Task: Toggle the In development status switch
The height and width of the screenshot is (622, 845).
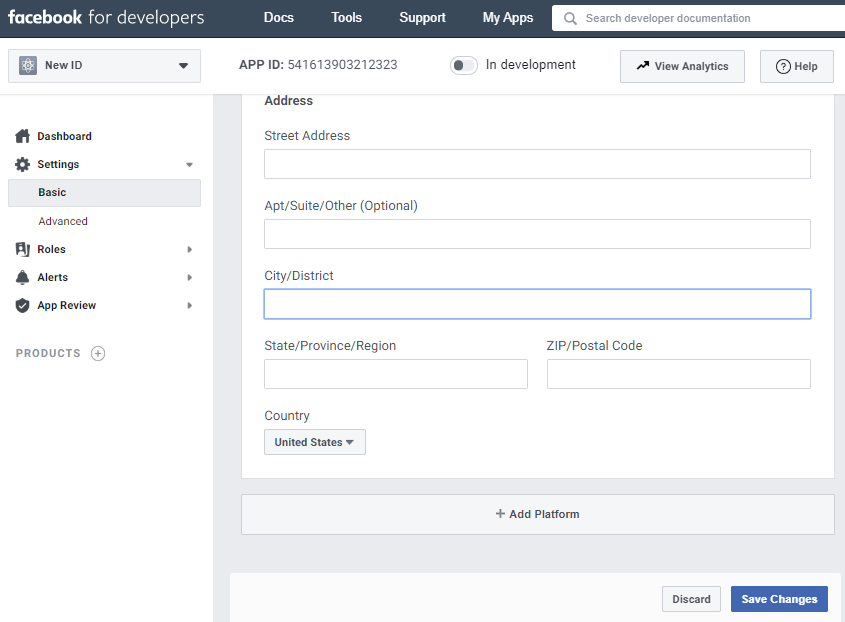Action: (x=463, y=65)
